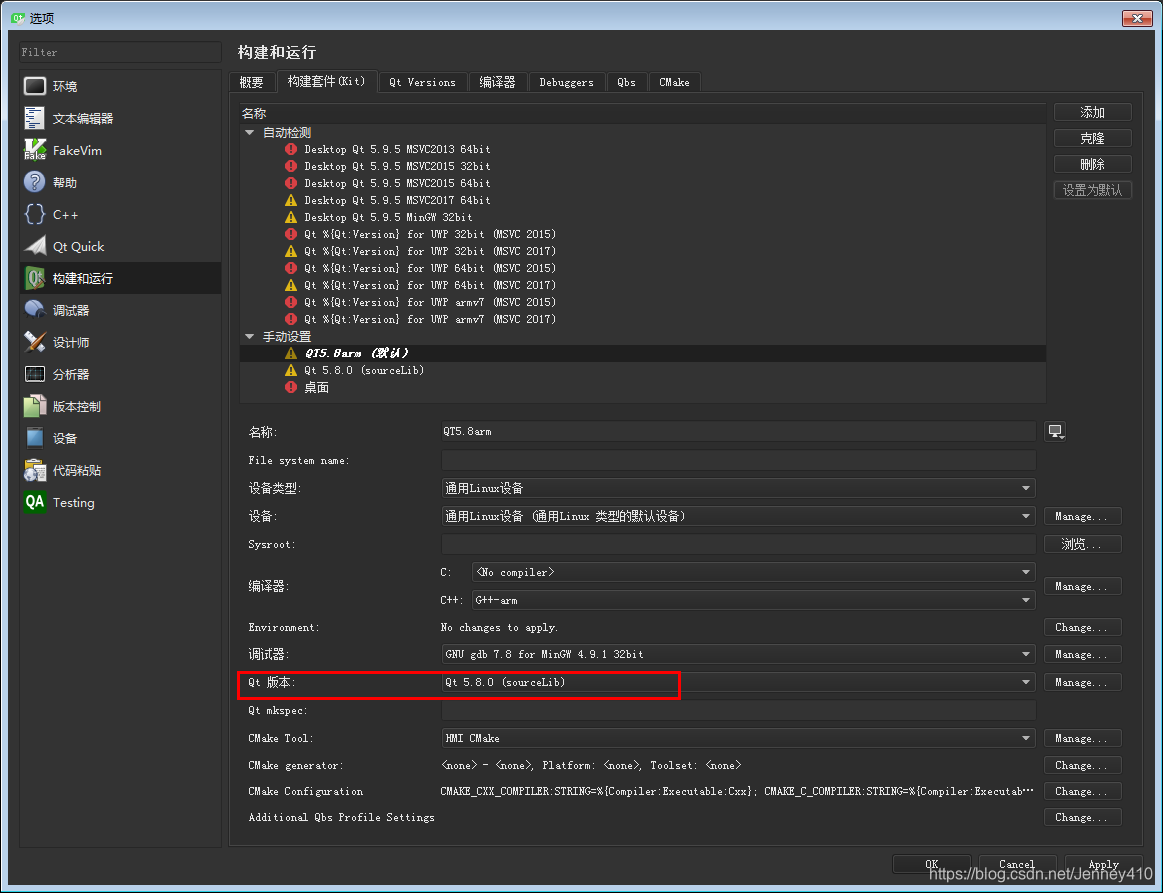Apply the kit changes
Image resolution: width=1163 pixels, height=893 pixels.
tap(1103, 864)
